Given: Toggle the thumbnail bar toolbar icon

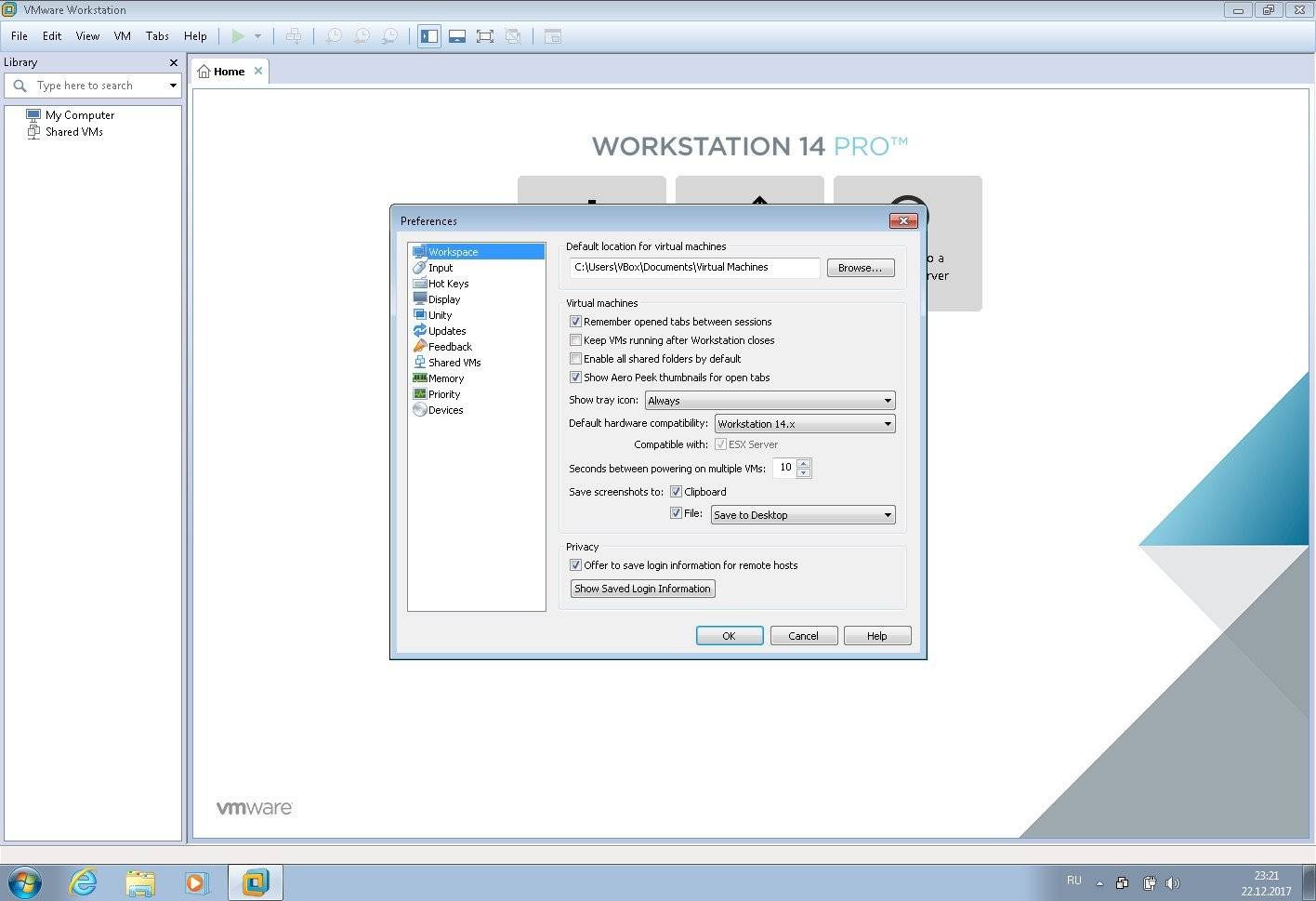Looking at the screenshot, I should 456,36.
